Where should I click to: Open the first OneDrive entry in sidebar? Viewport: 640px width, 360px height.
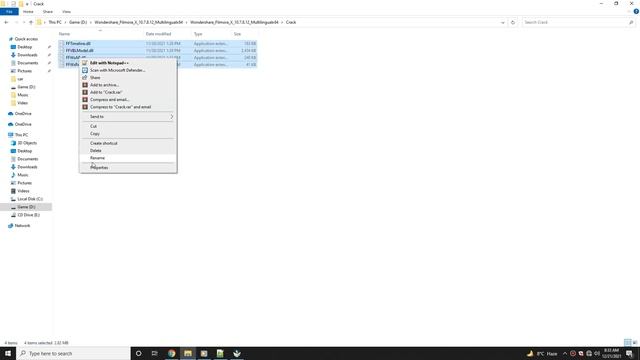(23, 113)
